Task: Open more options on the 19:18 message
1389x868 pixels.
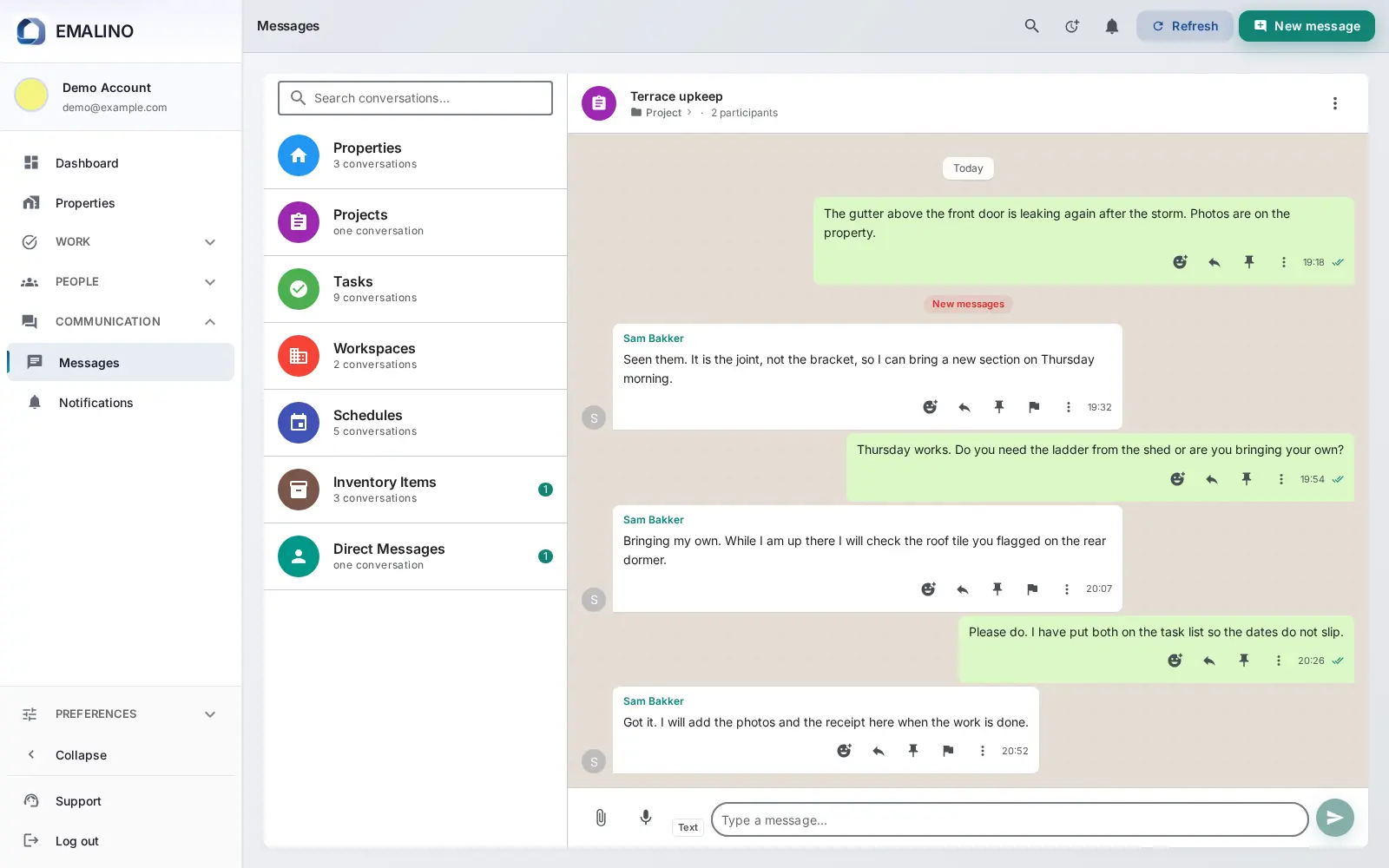Action: (x=1284, y=262)
